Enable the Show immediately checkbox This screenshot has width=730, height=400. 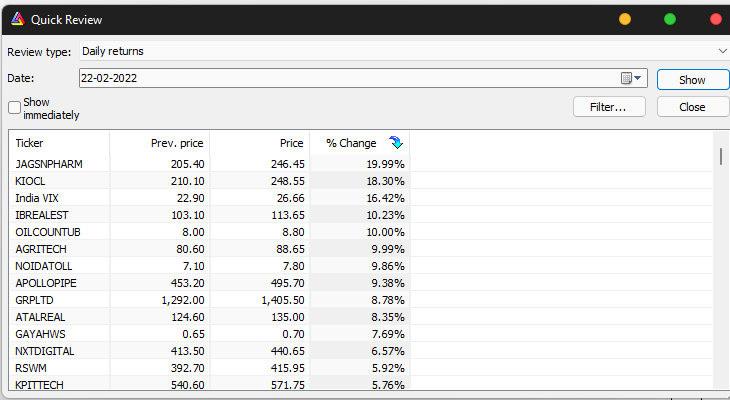coord(14,108)
